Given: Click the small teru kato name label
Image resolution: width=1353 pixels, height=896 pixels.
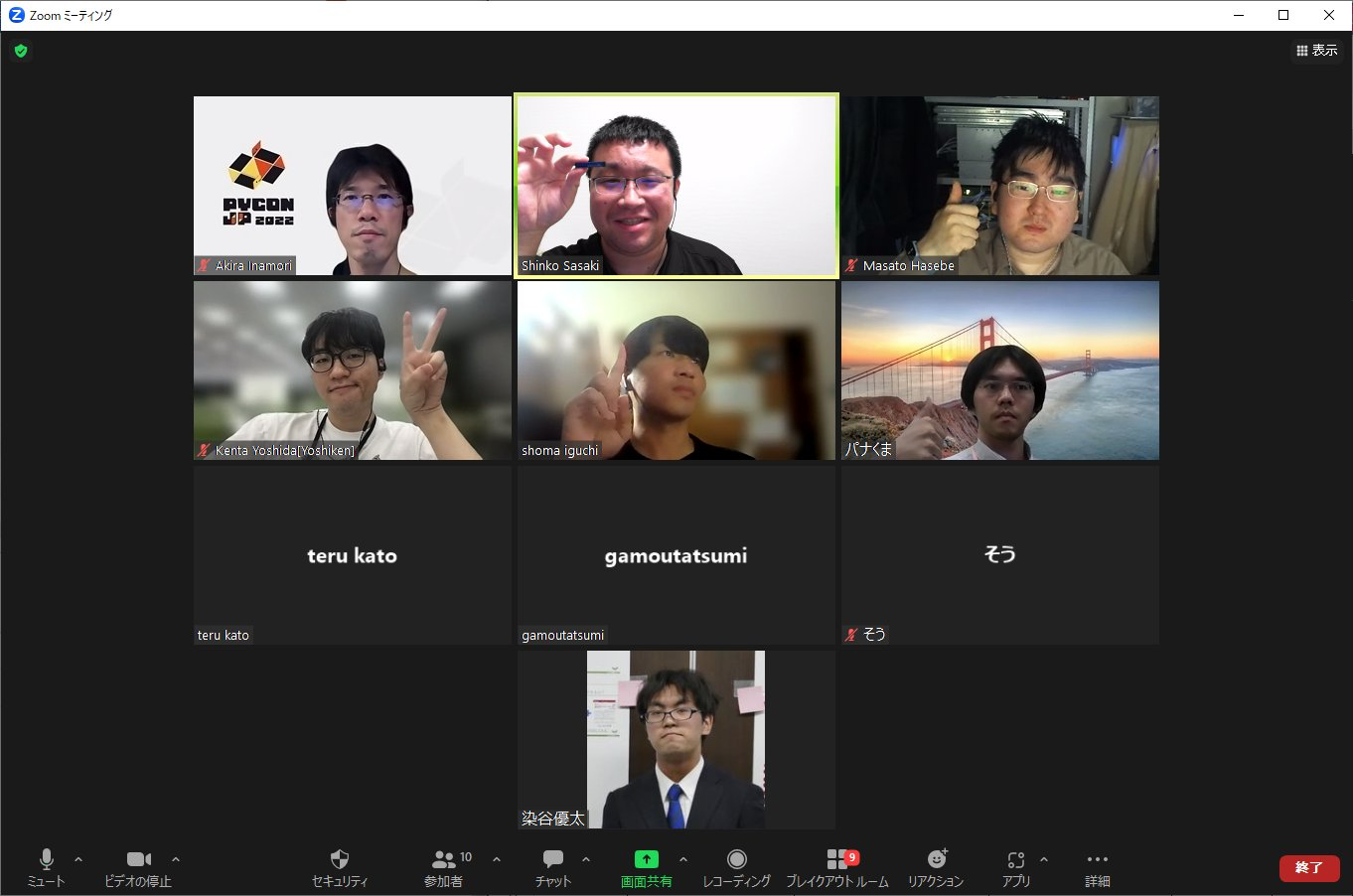Looking at the screenshot, I should click(x=224, y=635).
